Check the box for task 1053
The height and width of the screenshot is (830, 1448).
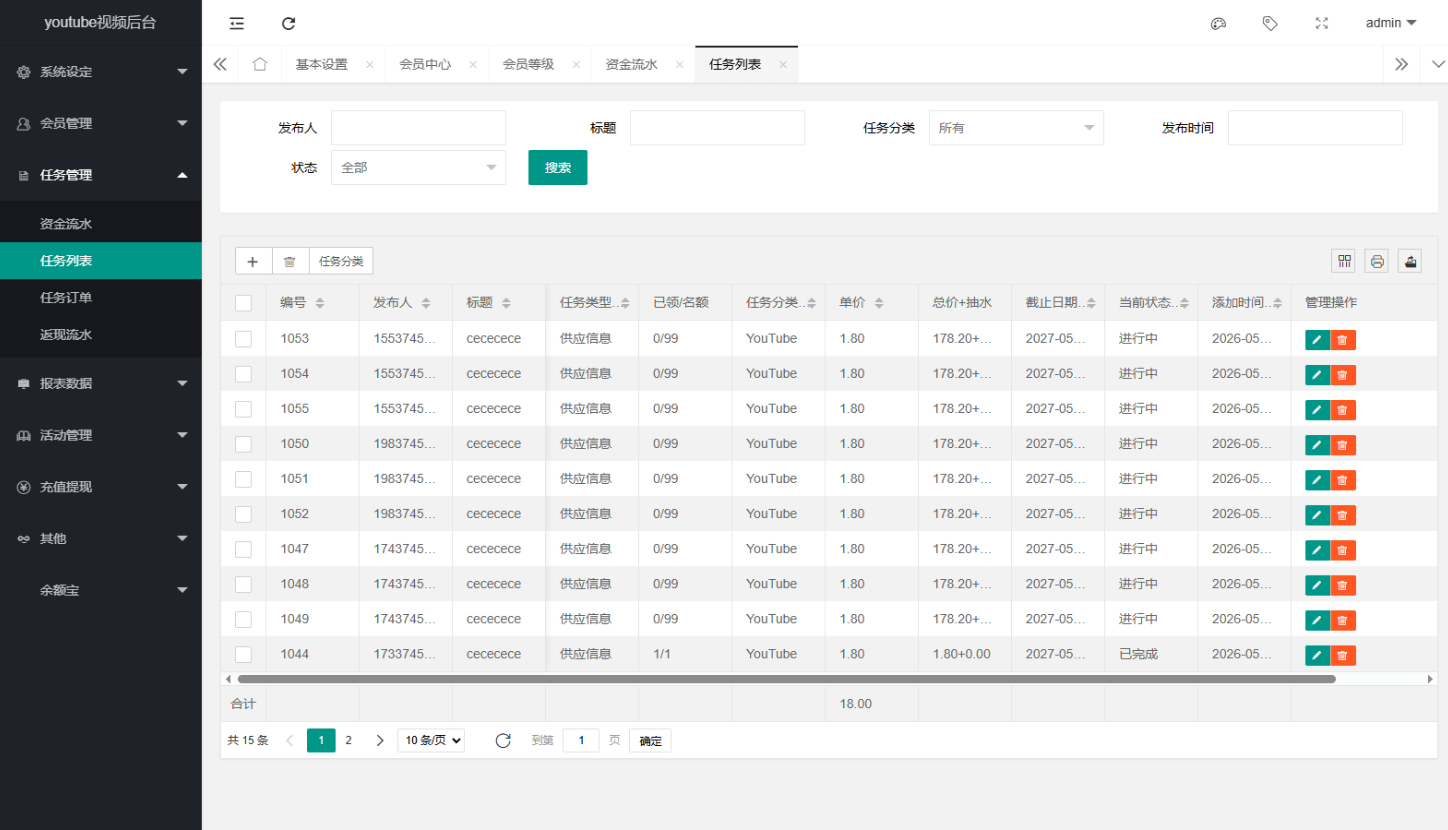click(243, 339)
